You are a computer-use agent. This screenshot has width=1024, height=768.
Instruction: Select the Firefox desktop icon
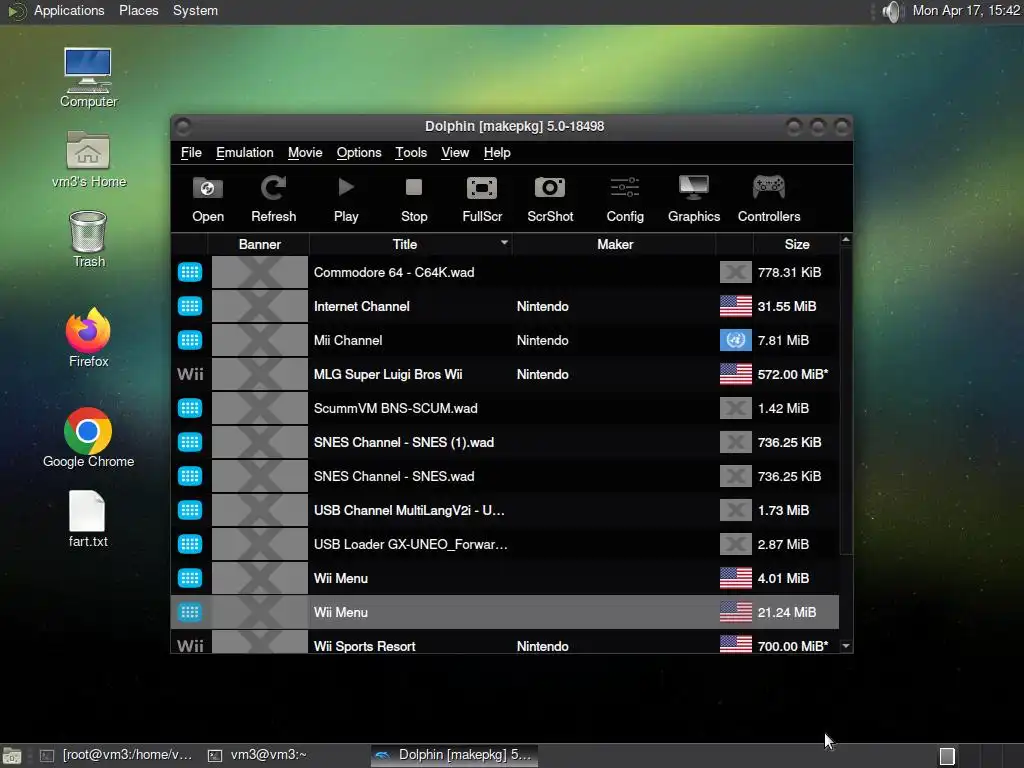88,338
